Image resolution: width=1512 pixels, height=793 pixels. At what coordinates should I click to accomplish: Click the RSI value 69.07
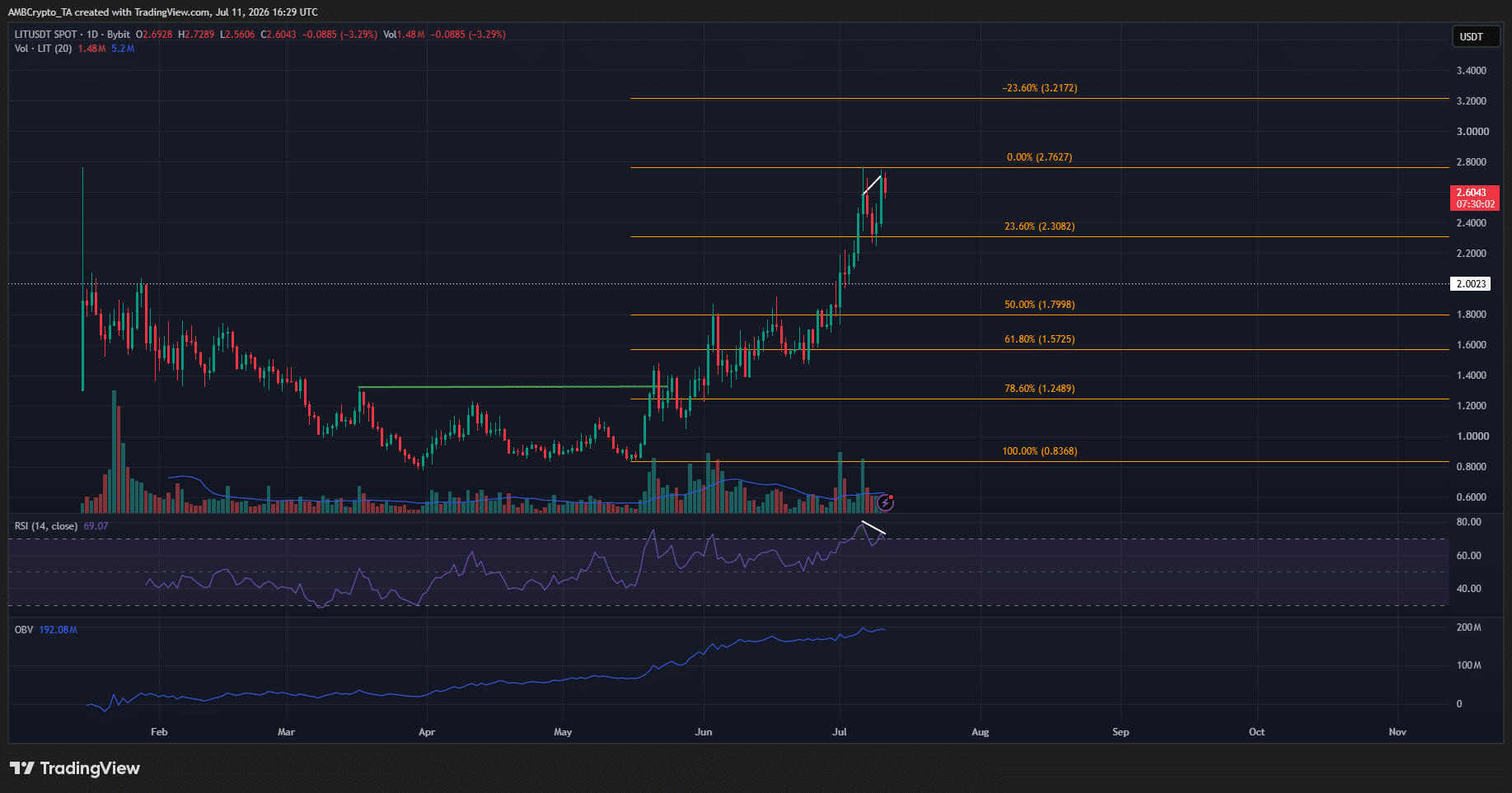tap(96, 526)
